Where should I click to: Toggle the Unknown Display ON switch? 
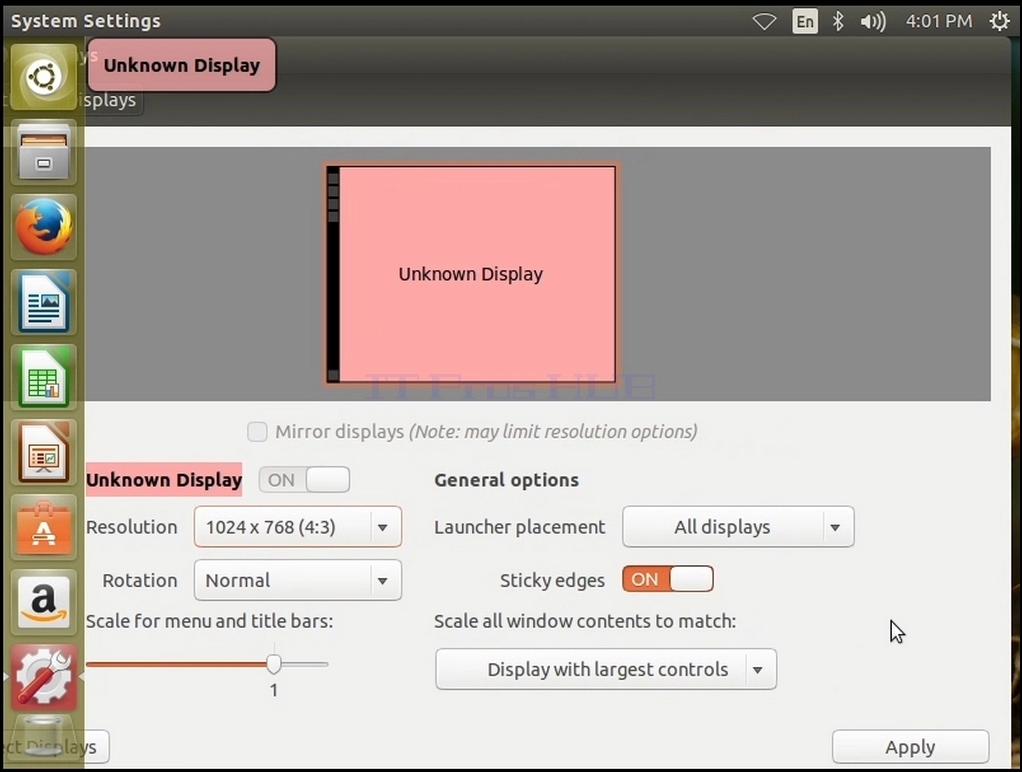pos(304,480)
